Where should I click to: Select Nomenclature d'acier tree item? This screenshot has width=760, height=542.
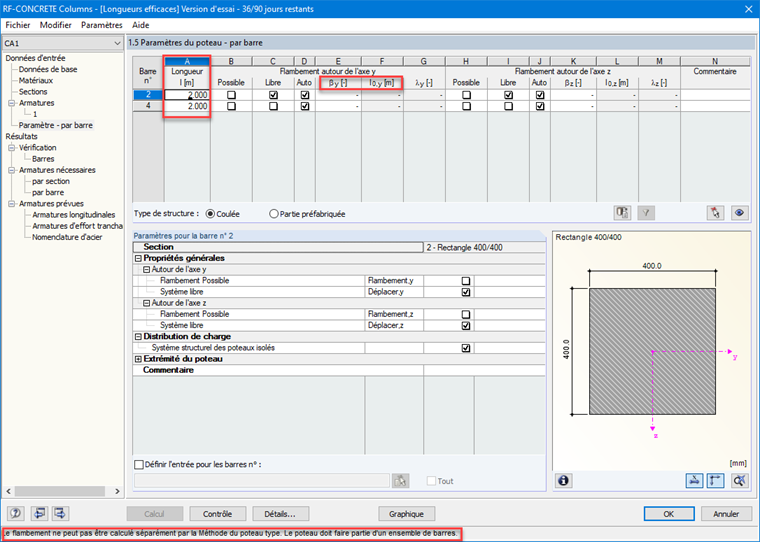[x=67, y=237]
